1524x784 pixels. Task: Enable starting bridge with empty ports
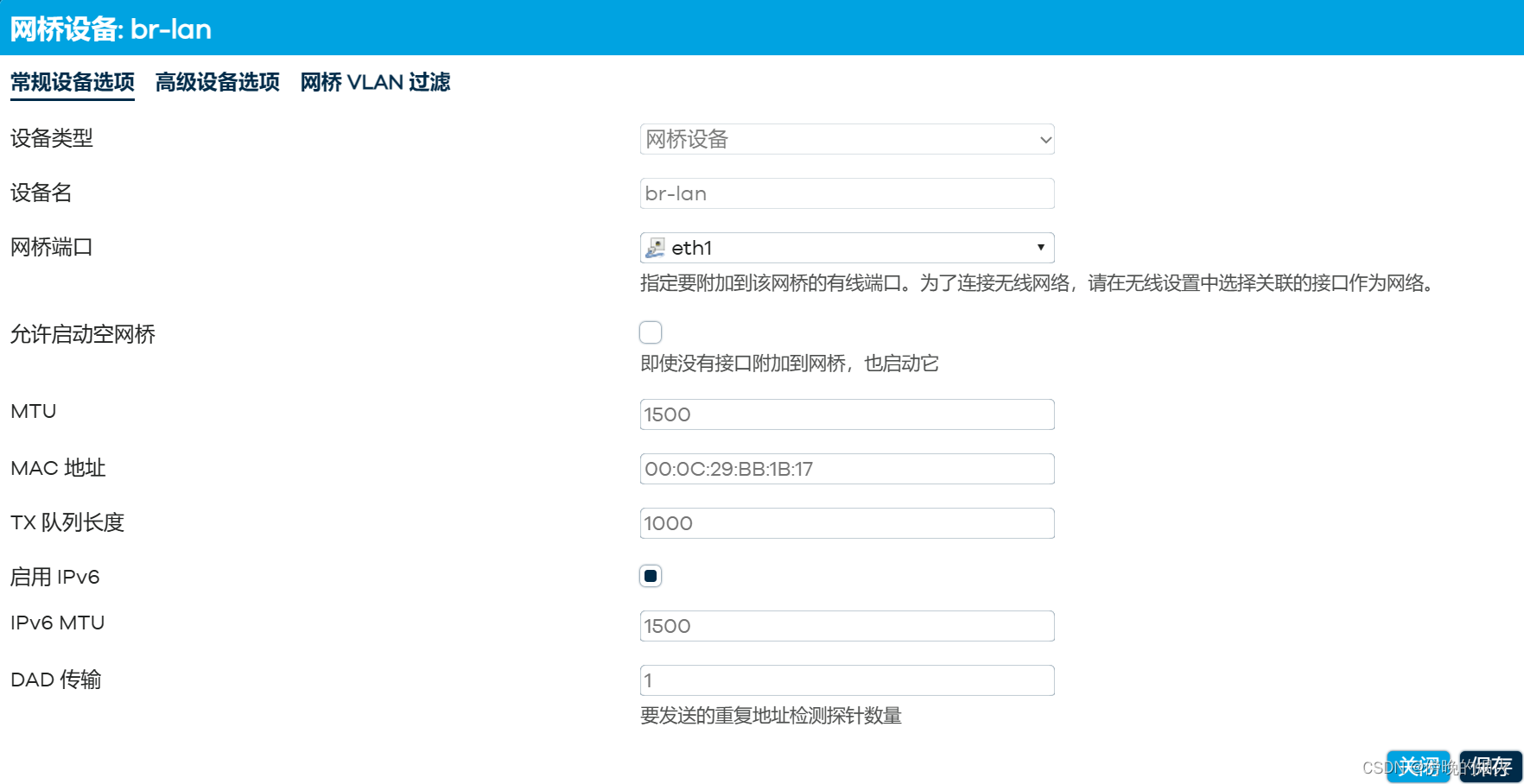tap(651, 332)
